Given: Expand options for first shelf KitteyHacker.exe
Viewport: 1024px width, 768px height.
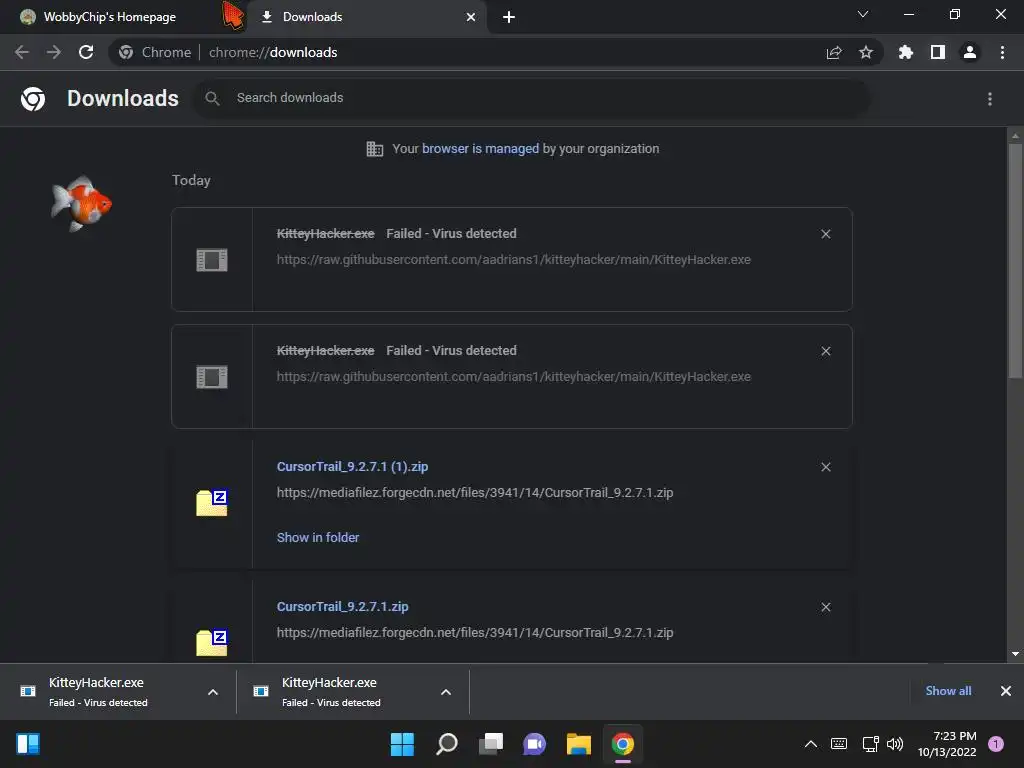Looking at the screenshot, I should [213, 692].
